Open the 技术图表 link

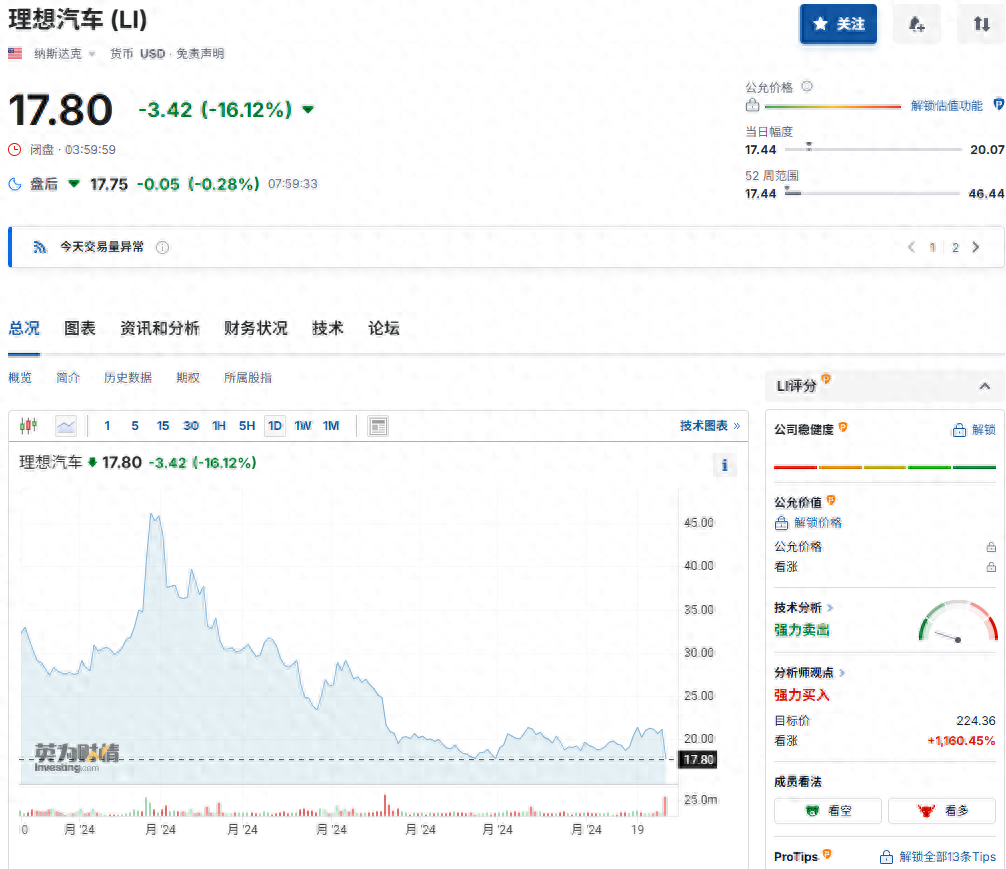pyautogui.click(x=710, y=426)
